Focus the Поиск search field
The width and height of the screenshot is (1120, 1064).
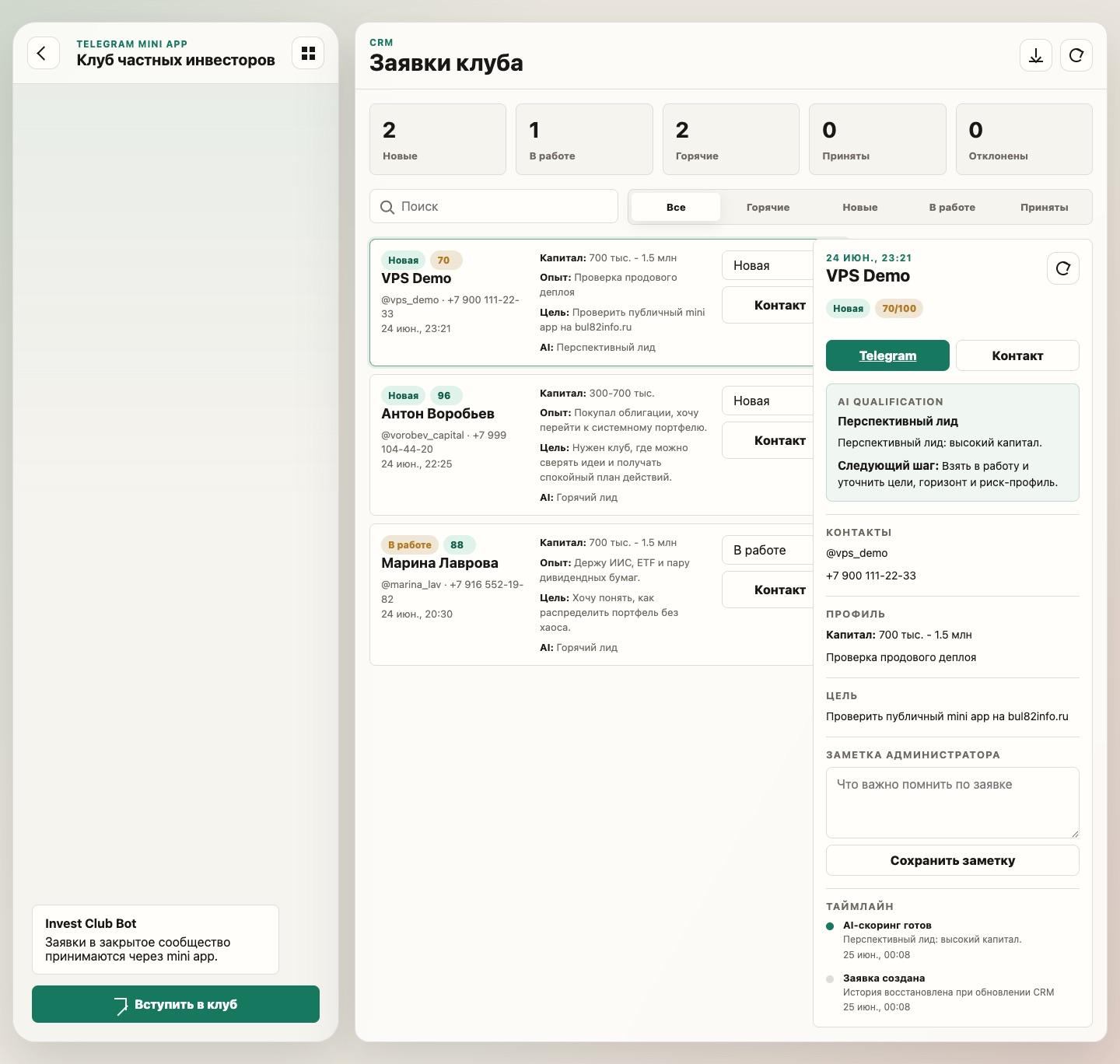[494, 206]
